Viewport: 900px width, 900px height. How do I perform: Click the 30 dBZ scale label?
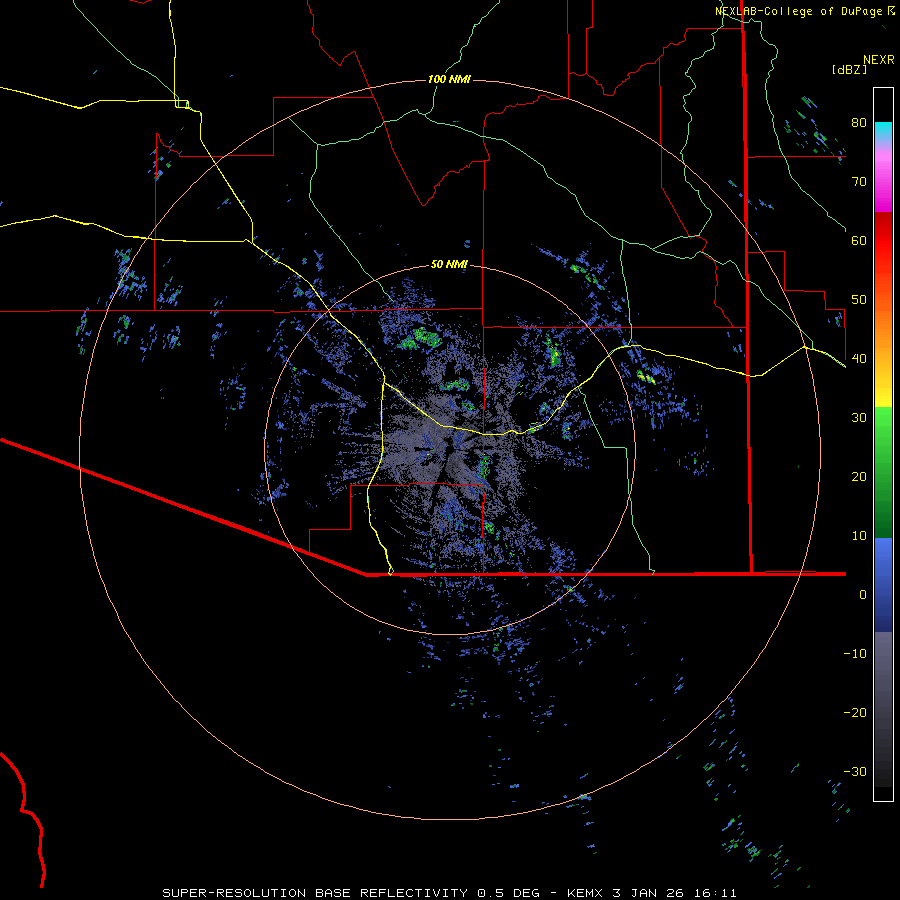(x=859, y=418)
